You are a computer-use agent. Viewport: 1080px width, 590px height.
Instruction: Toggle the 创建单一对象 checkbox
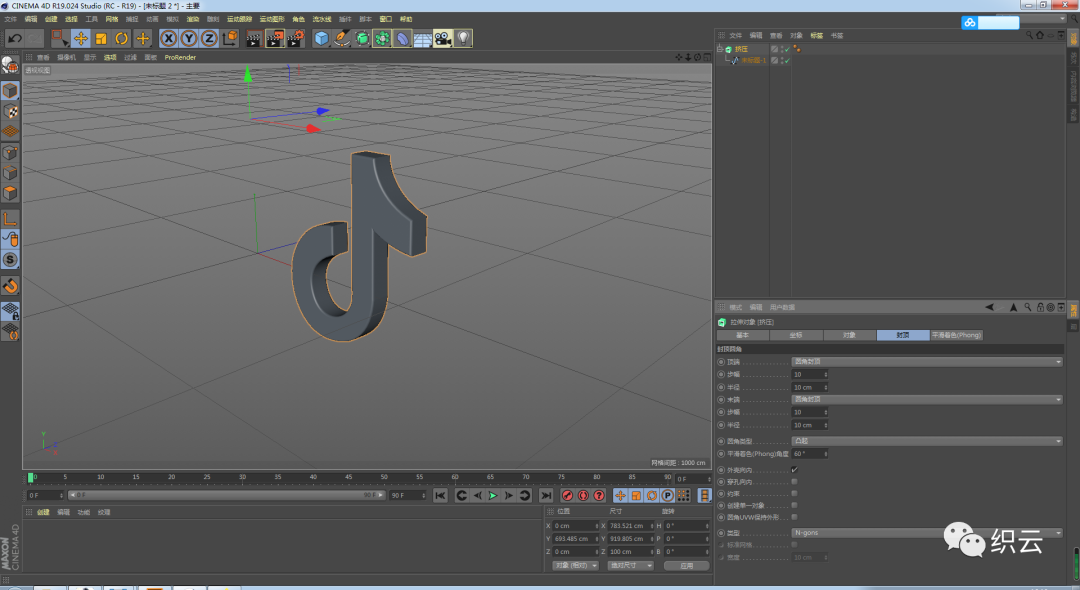pos(794,505)
